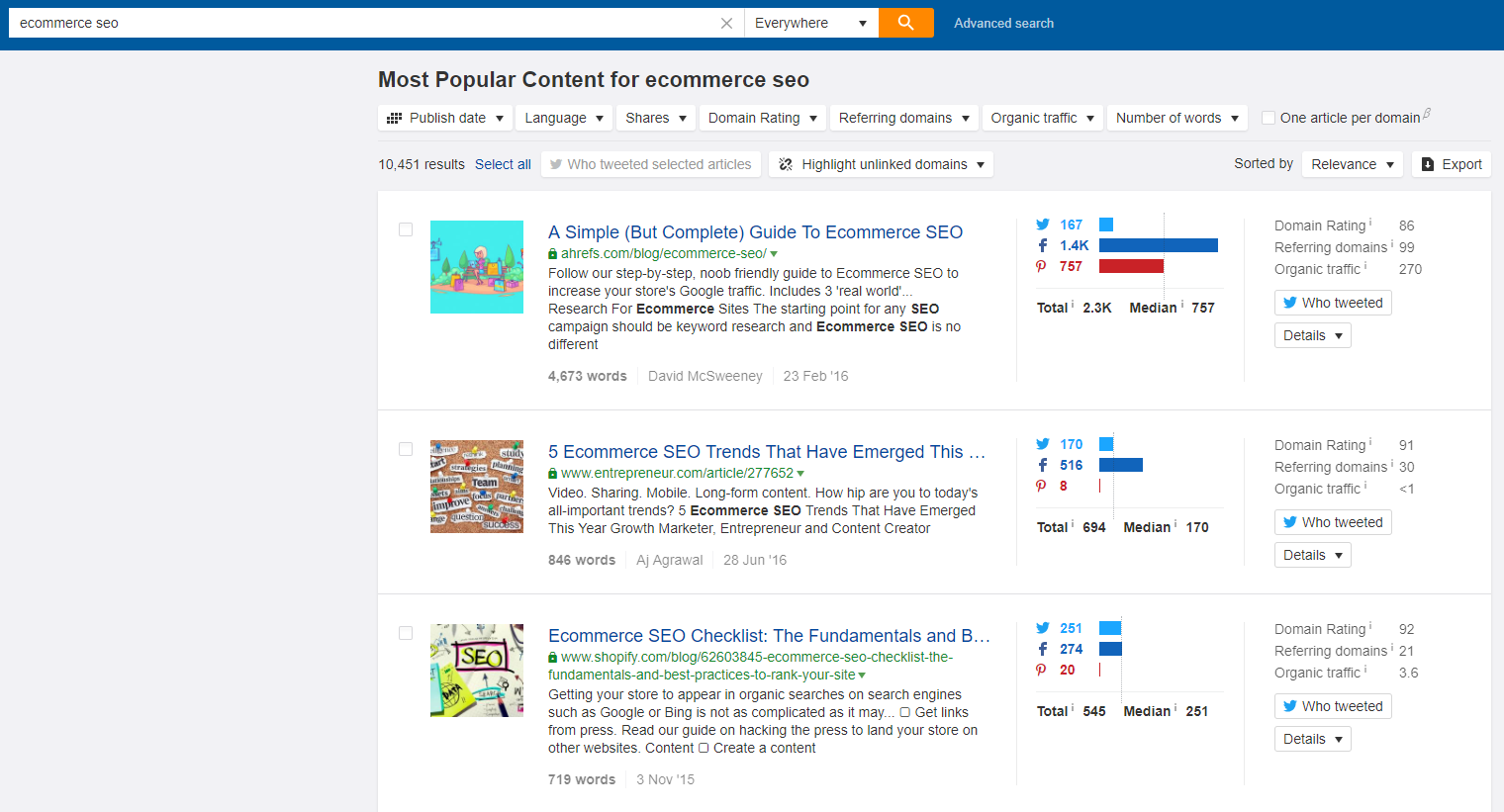1504x812 pixels.
Task: Click Facebook share count 1.4K for ahrefs article
Action: click(x=1074, y=245)
